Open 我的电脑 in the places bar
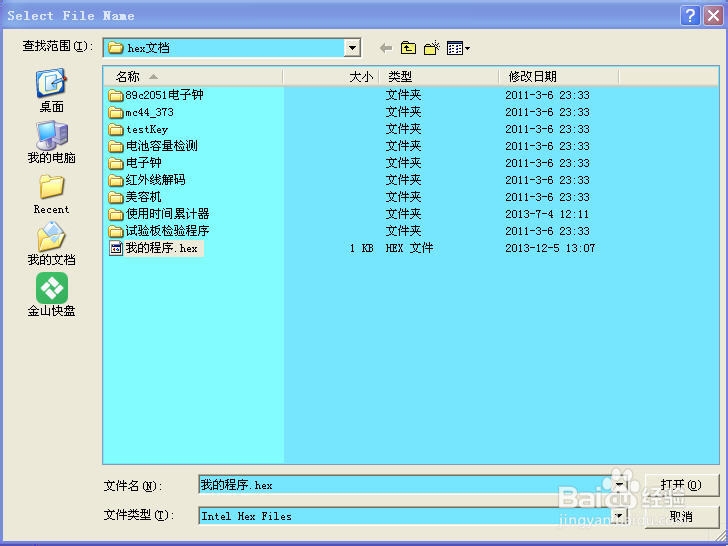 tap(52, 142)
